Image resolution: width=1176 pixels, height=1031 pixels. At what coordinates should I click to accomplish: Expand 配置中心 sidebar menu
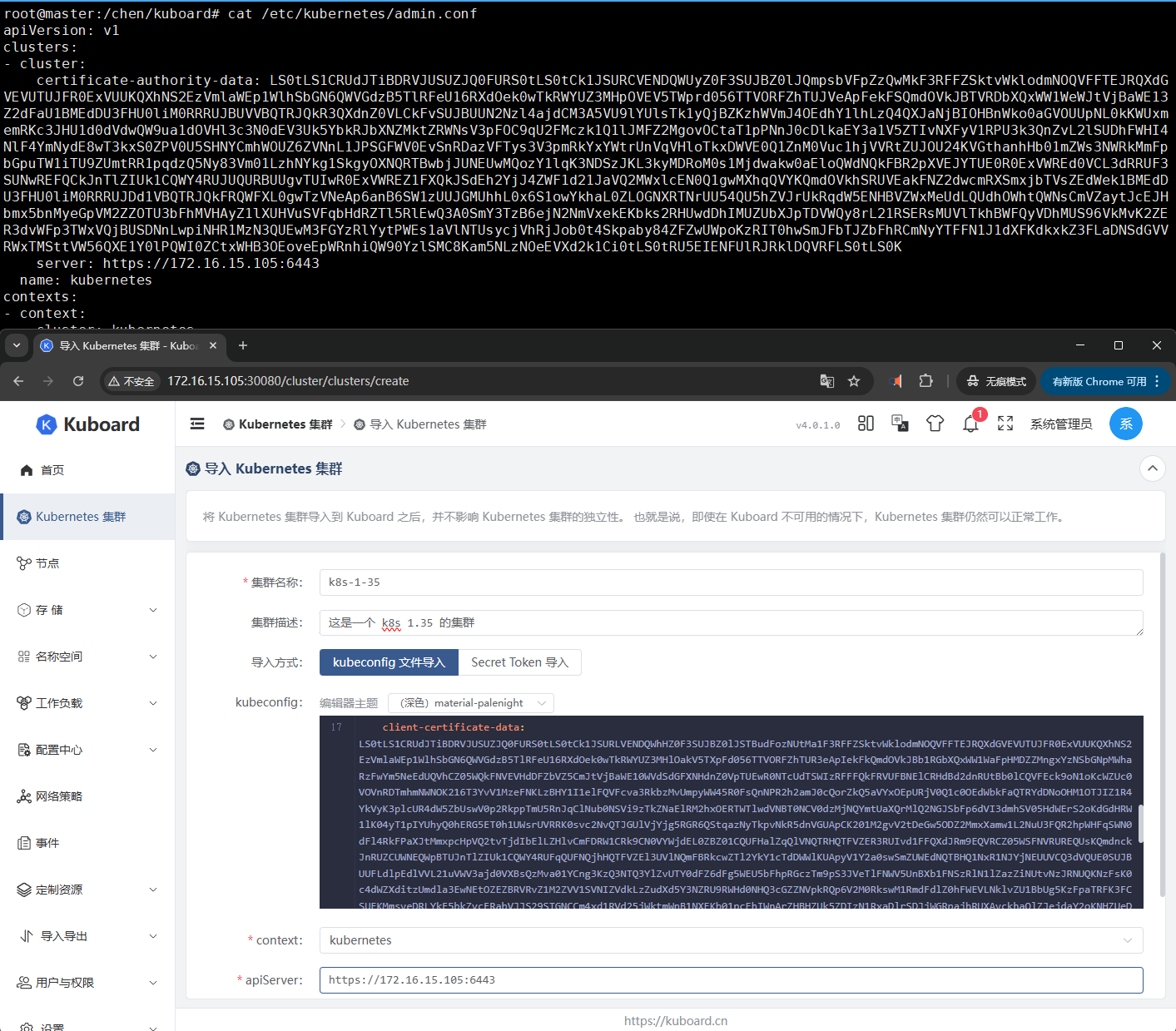pyautogui.click(x=87, y=750)
